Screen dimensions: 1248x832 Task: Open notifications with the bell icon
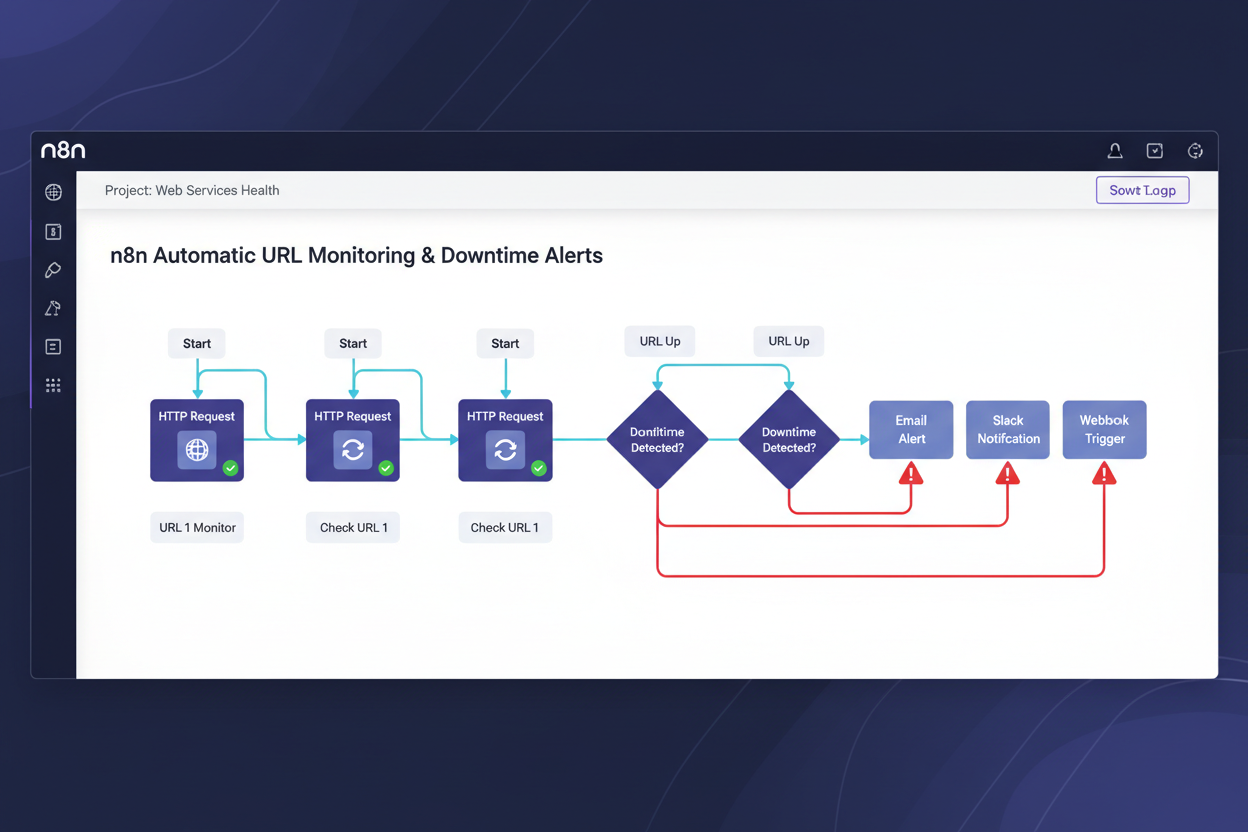point(1115,151)
